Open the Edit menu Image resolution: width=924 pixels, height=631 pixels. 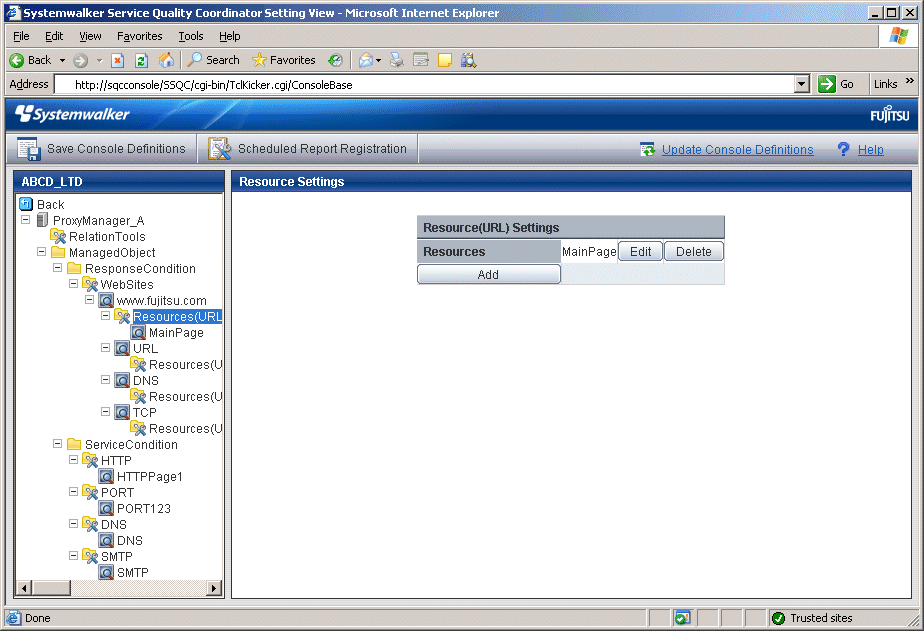(54, 36)
